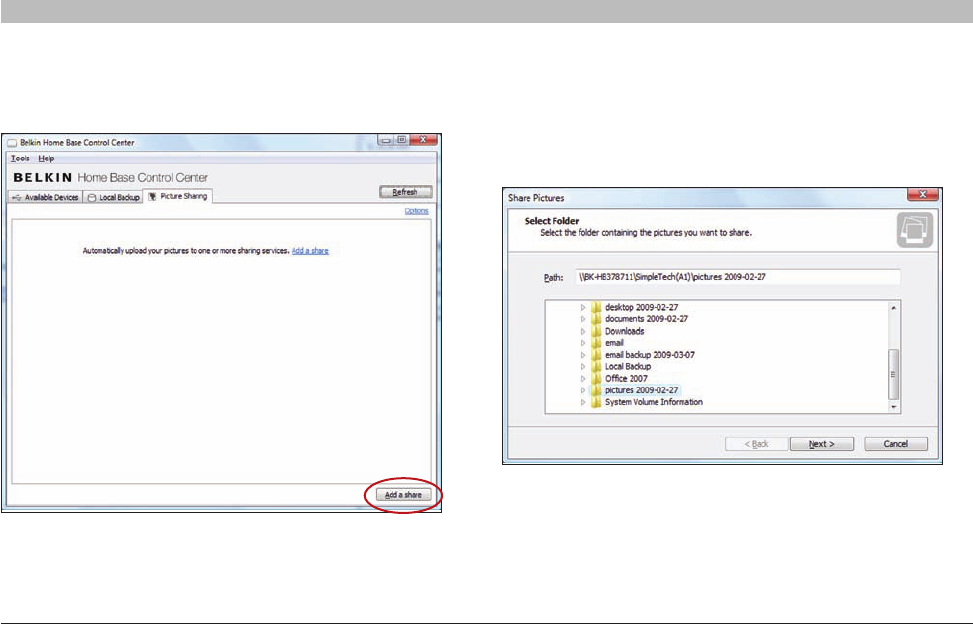Screen dimensions: 973x624
Task: Expand the documents 2009-02-27 folder
Action: pos(583,319)
